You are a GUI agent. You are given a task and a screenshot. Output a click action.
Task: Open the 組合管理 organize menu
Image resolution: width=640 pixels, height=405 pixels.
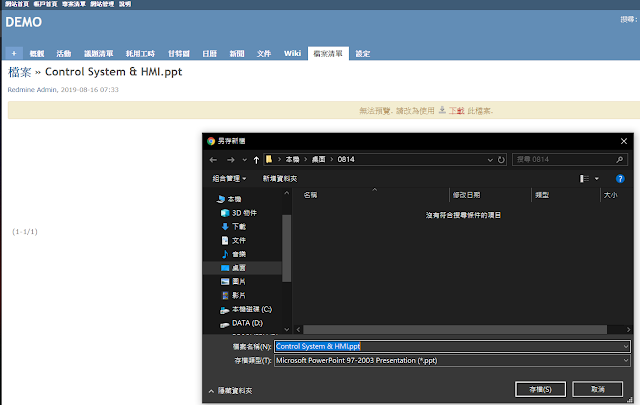(229, 178)
